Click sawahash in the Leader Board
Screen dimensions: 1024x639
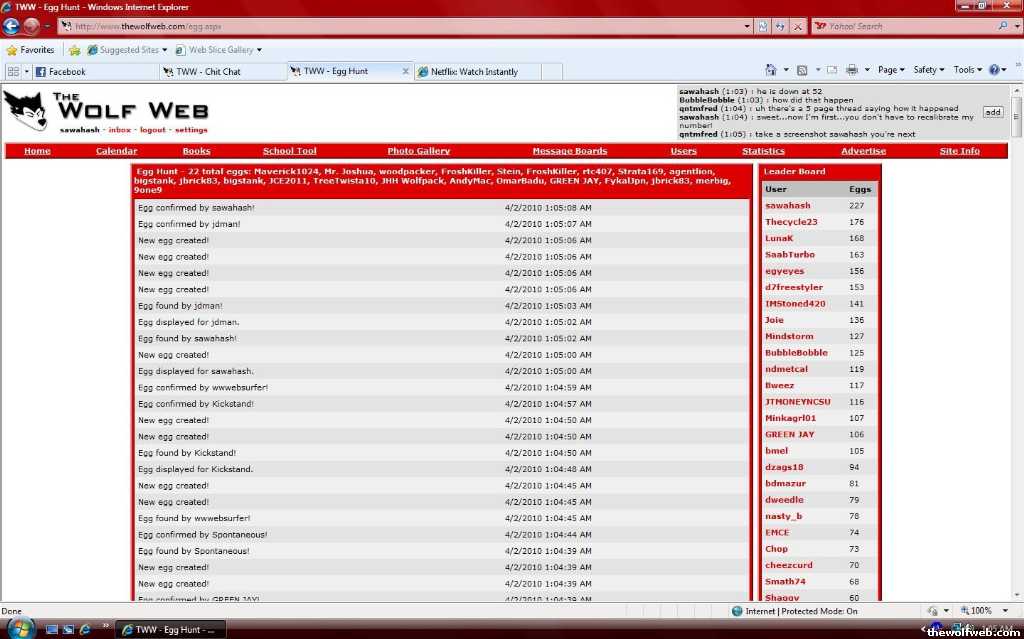[787, 206]
